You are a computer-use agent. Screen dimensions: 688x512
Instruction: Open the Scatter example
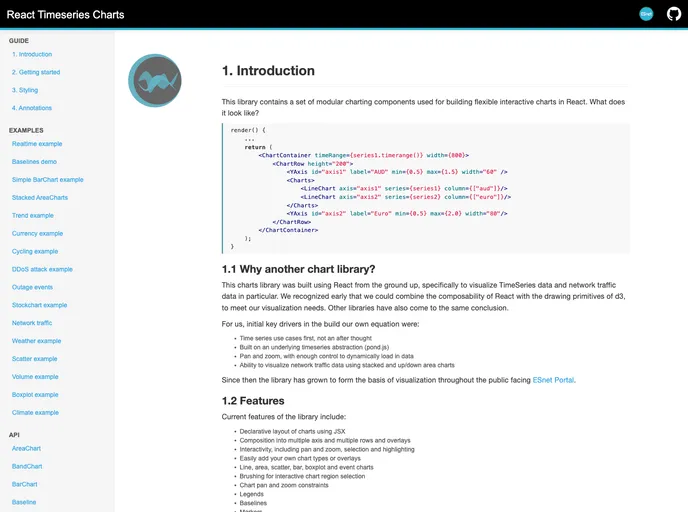35,359
